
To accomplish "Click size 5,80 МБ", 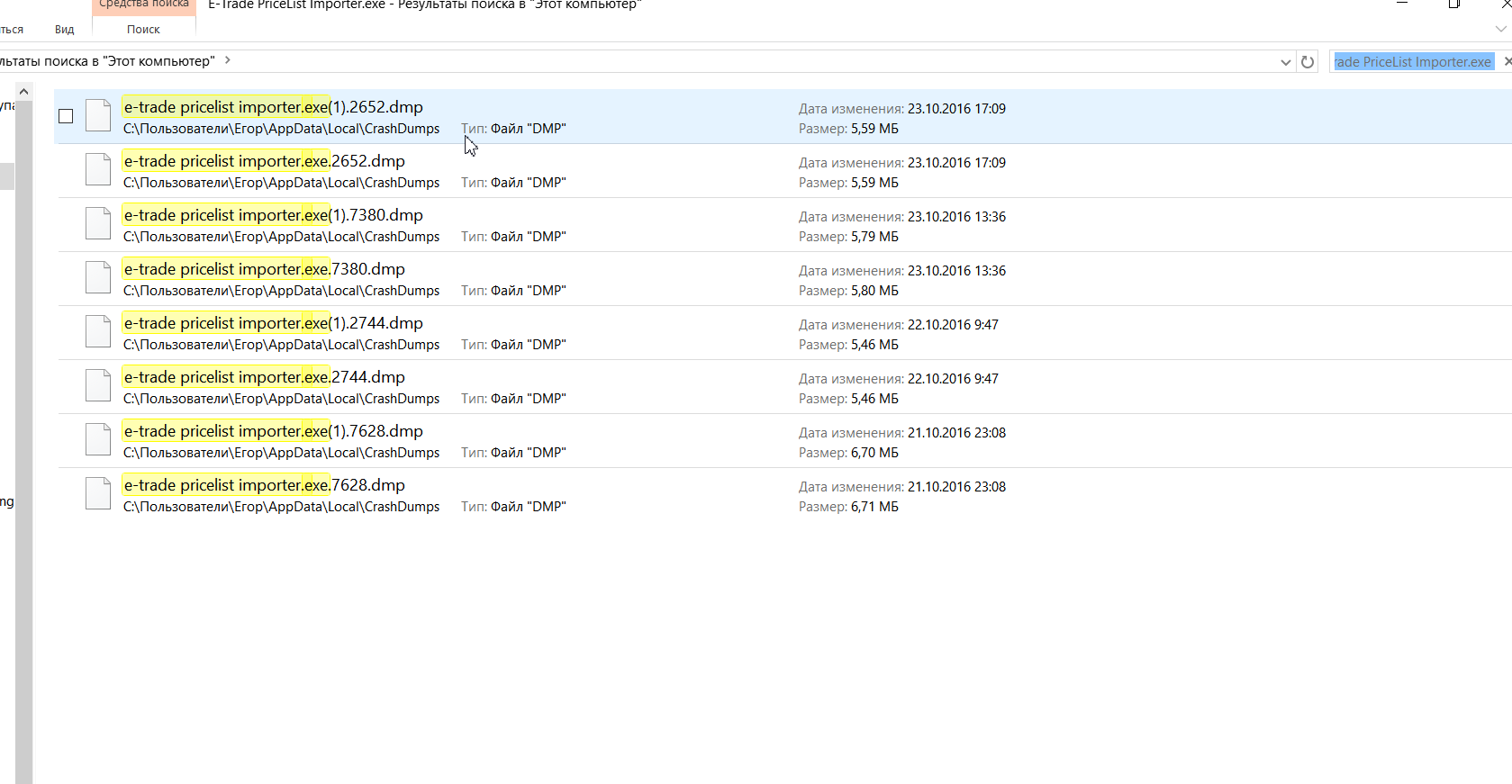I will click(874, 291).
